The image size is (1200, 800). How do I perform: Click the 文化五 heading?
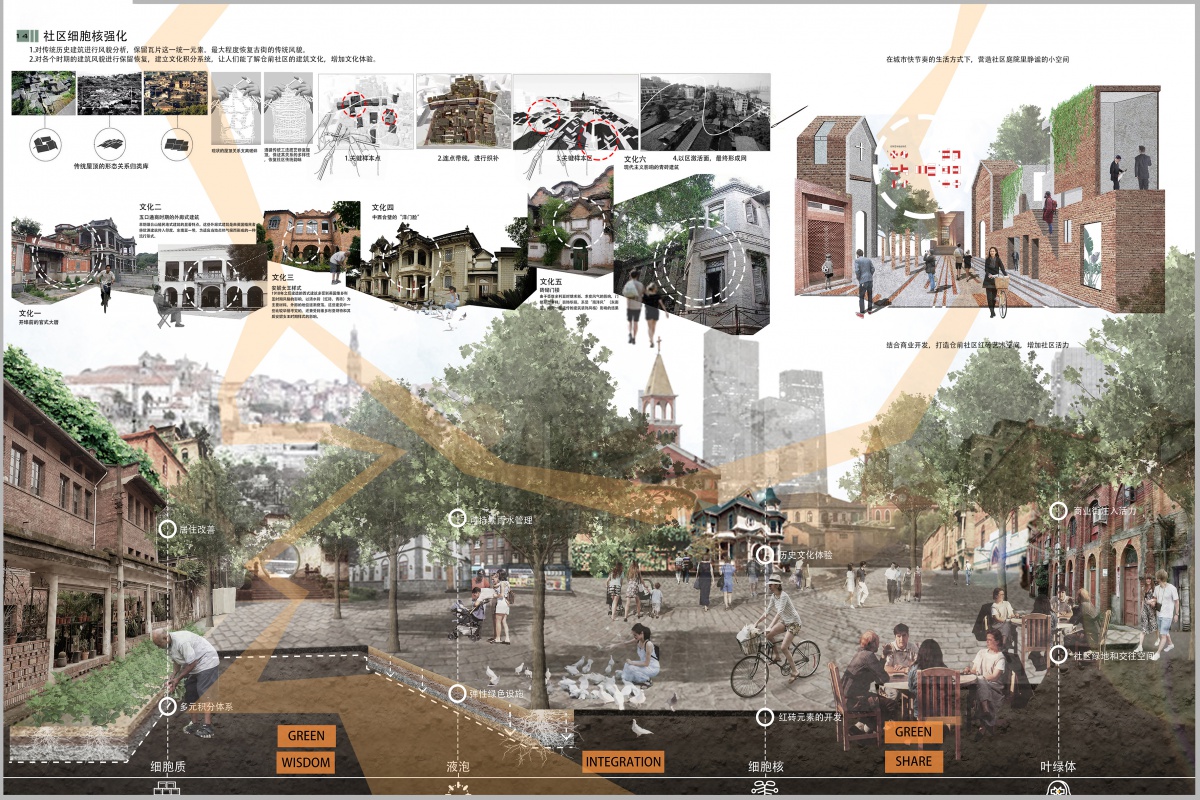551,281
